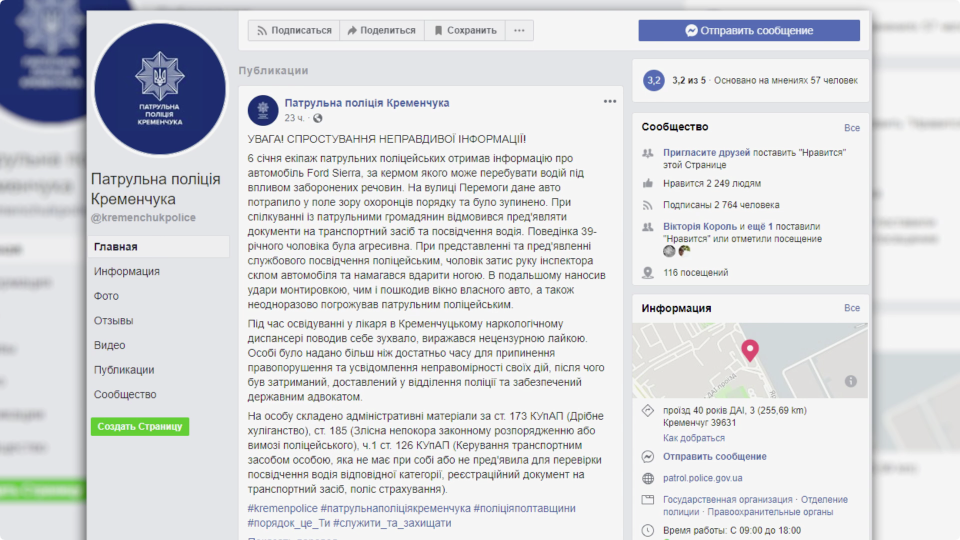The width and height of the screenshot is (960, 540).
Task: Click the website globe icon
Action: (x=648, y=478)
